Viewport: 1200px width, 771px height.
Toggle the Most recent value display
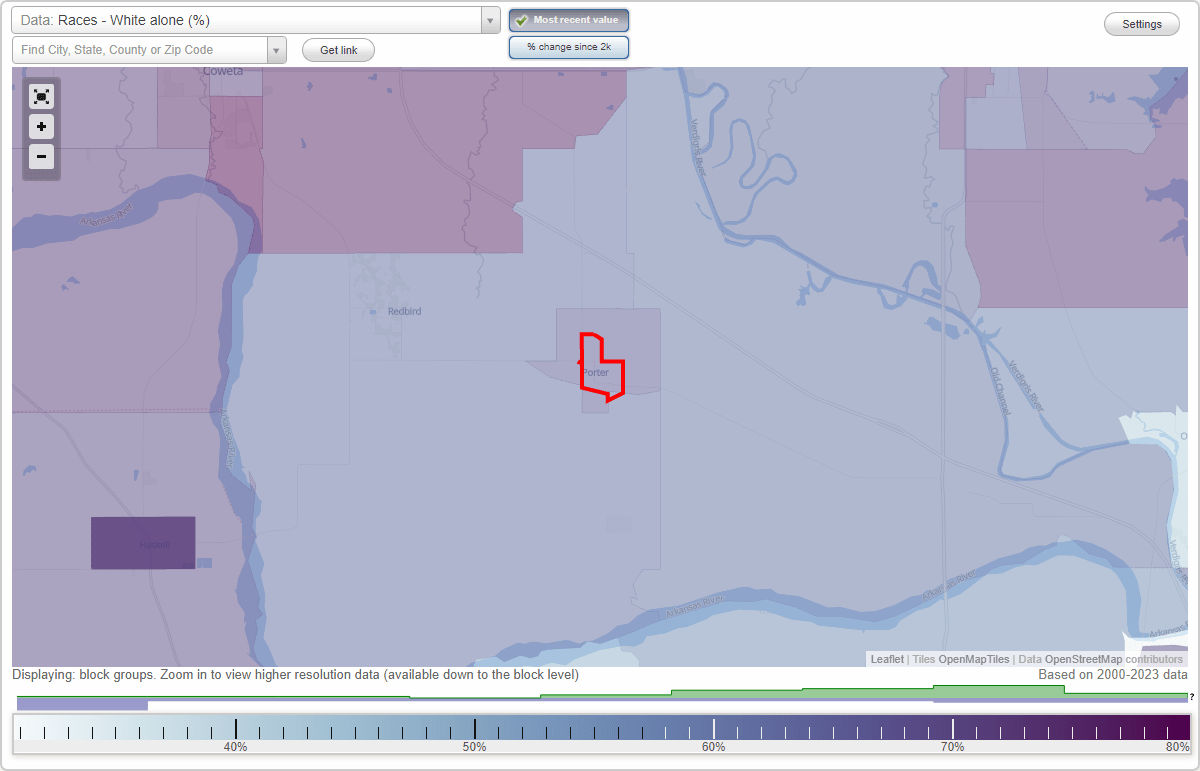coord(569,20)
